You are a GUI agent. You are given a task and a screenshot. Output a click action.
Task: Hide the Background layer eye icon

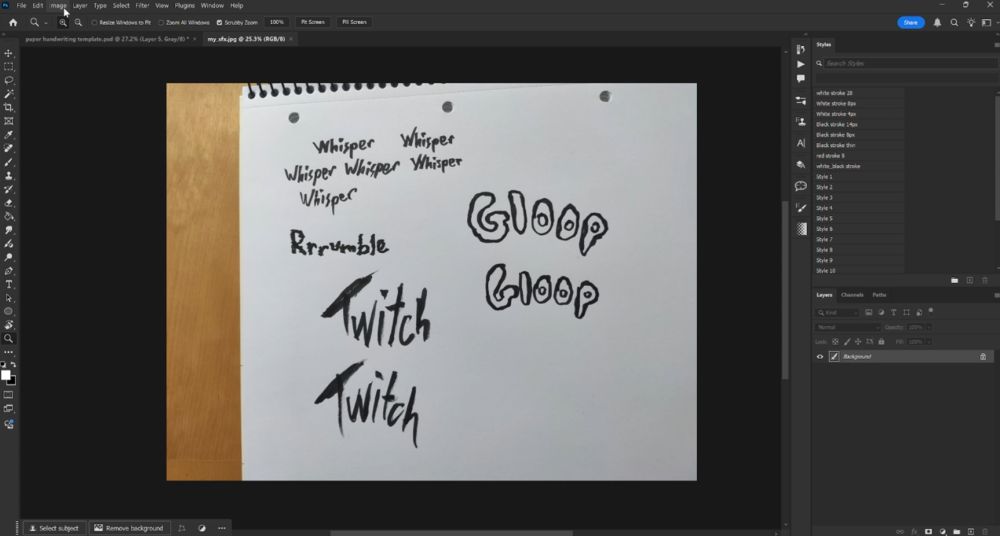[820, 357]
